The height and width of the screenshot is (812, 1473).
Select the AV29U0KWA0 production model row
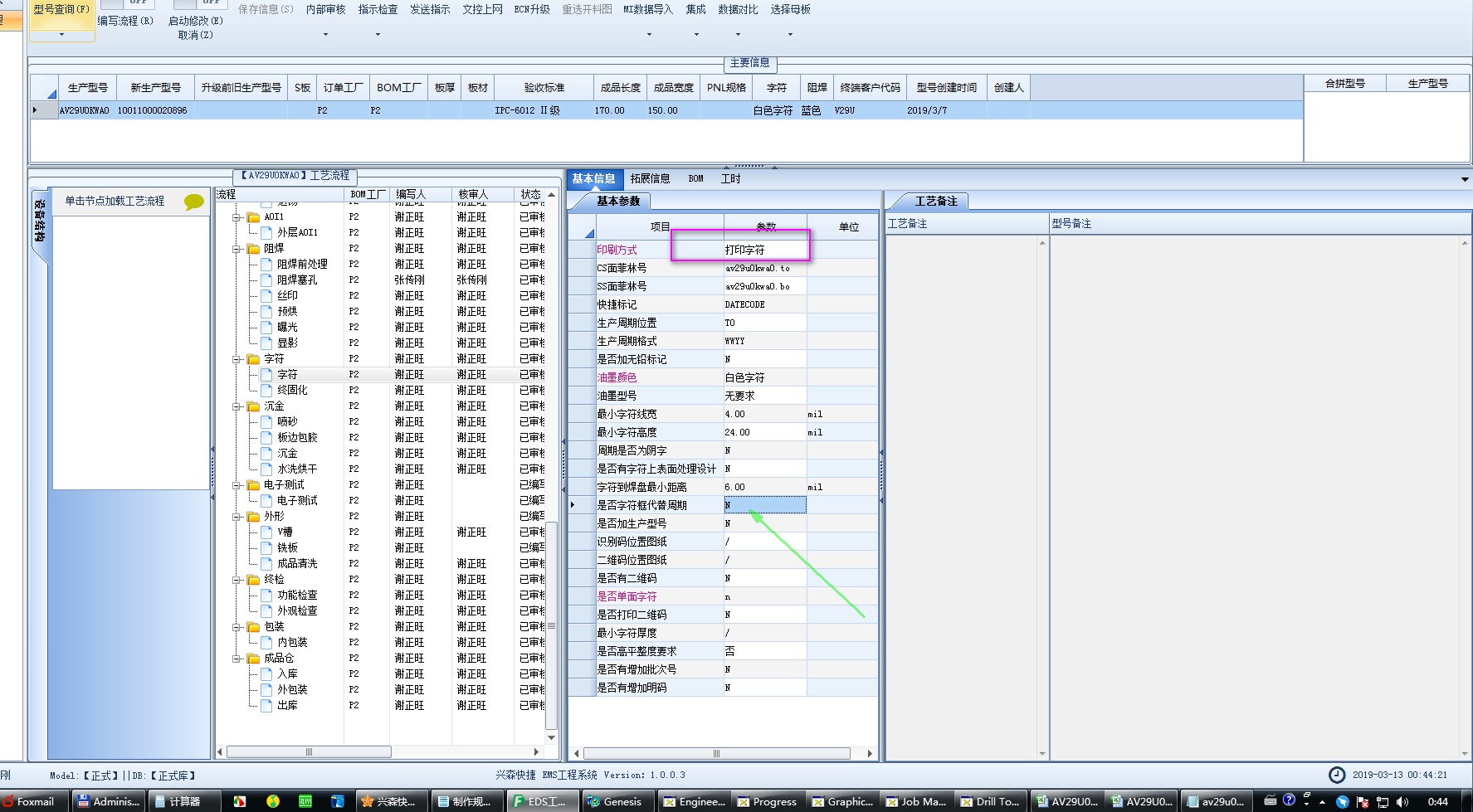[666, 110]
